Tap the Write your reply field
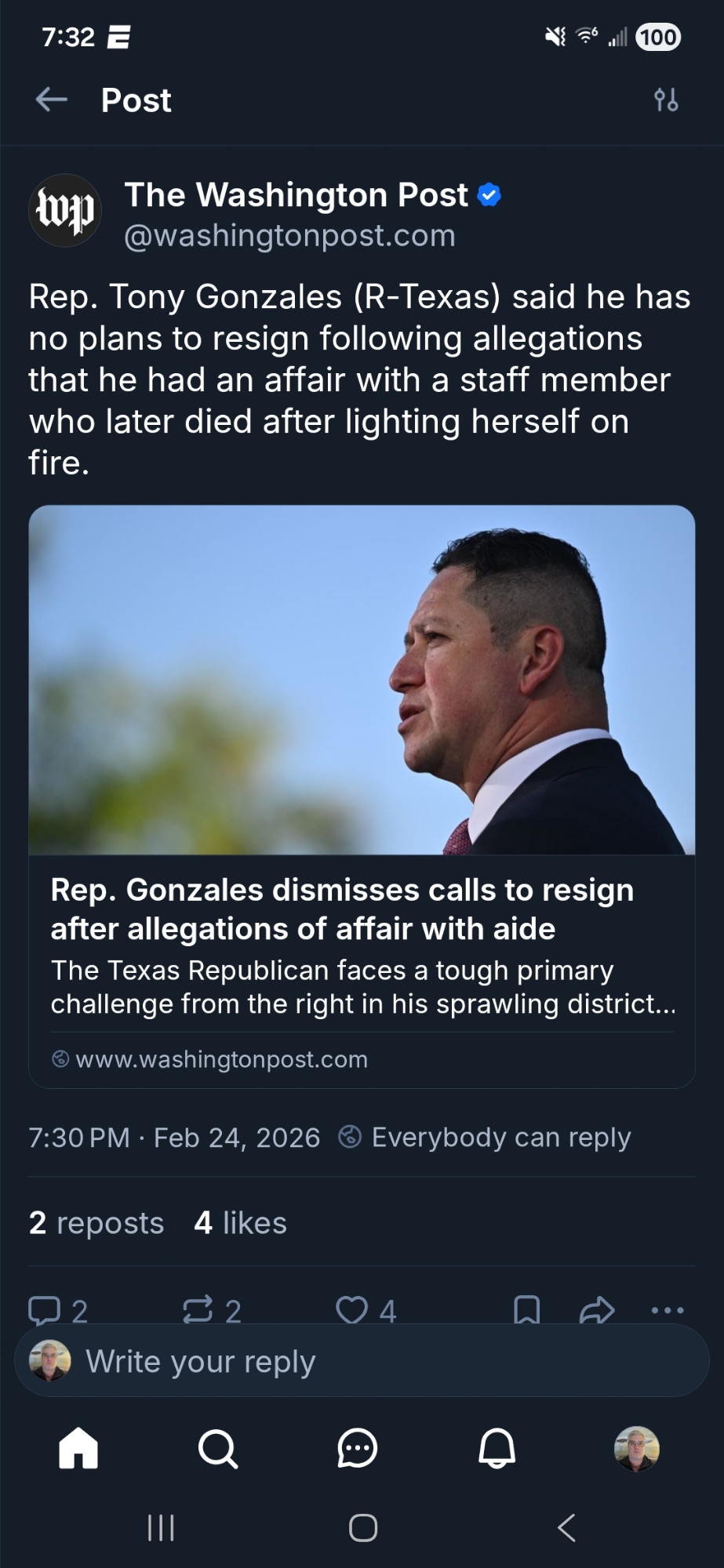Screen dimensions: 724x1568 point(361,1361)
